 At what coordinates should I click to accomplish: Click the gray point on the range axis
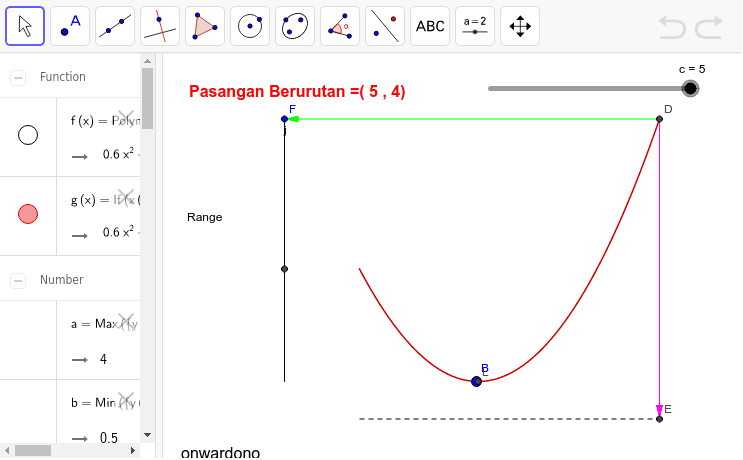[x=284, y=269]
